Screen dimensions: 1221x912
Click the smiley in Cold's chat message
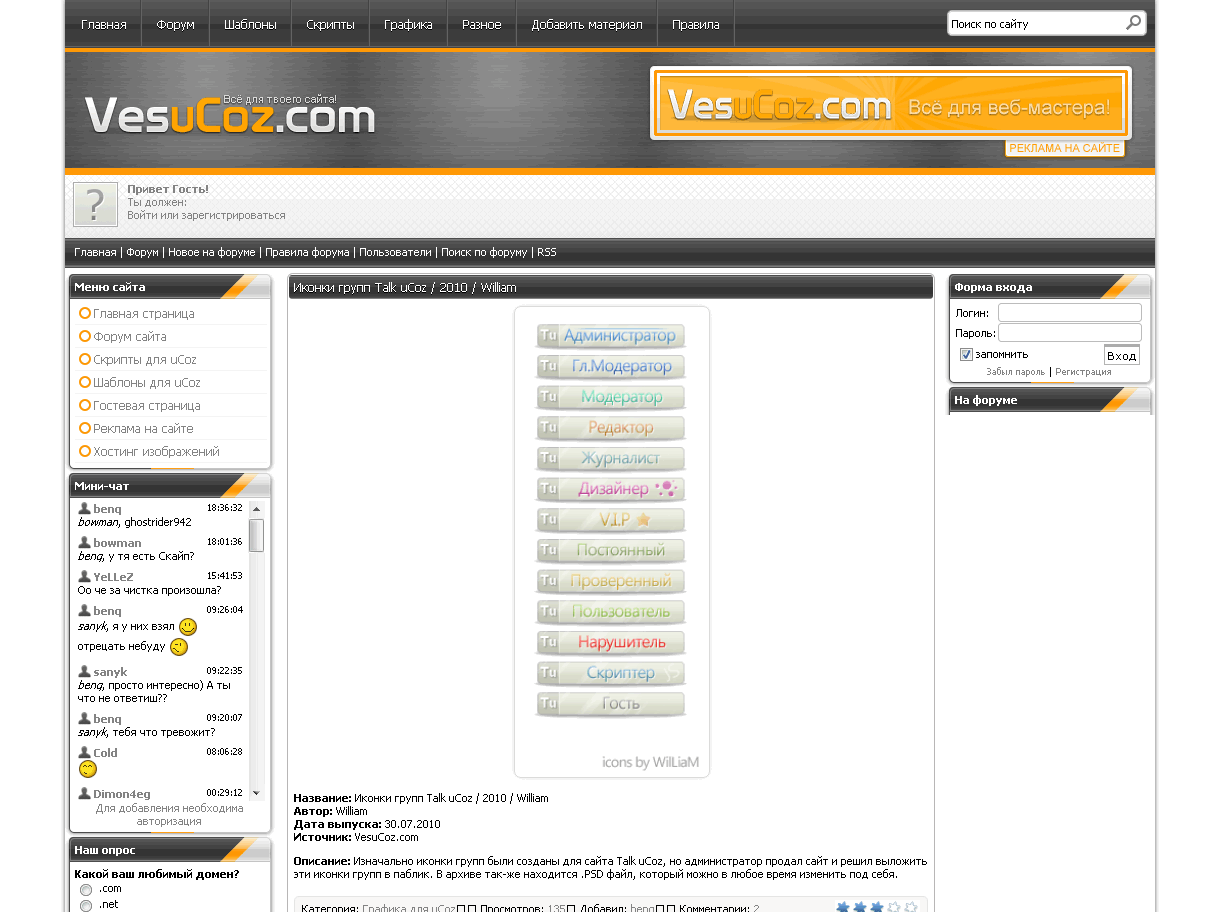(88, 769)
